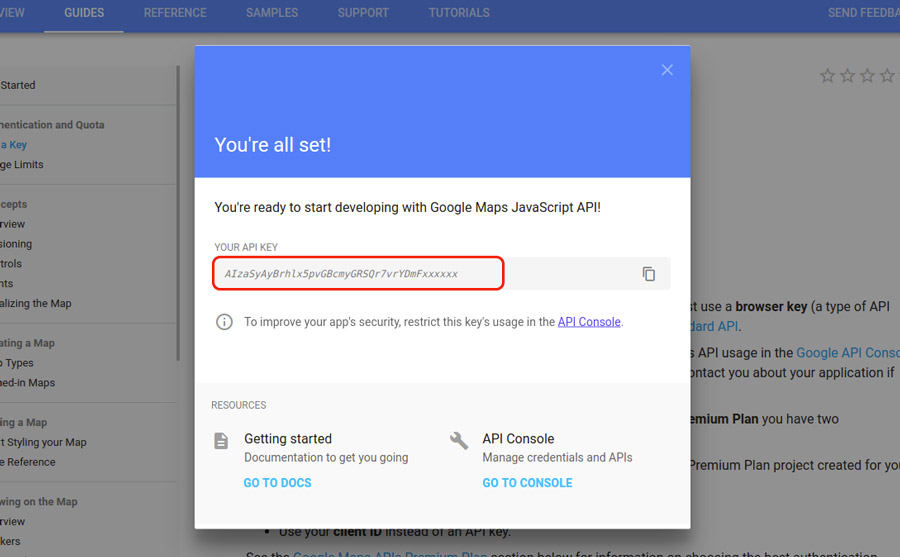Close the You're all set dialog
The width and height of the screenshot is (900, 557).
click(x=667, y=70)
